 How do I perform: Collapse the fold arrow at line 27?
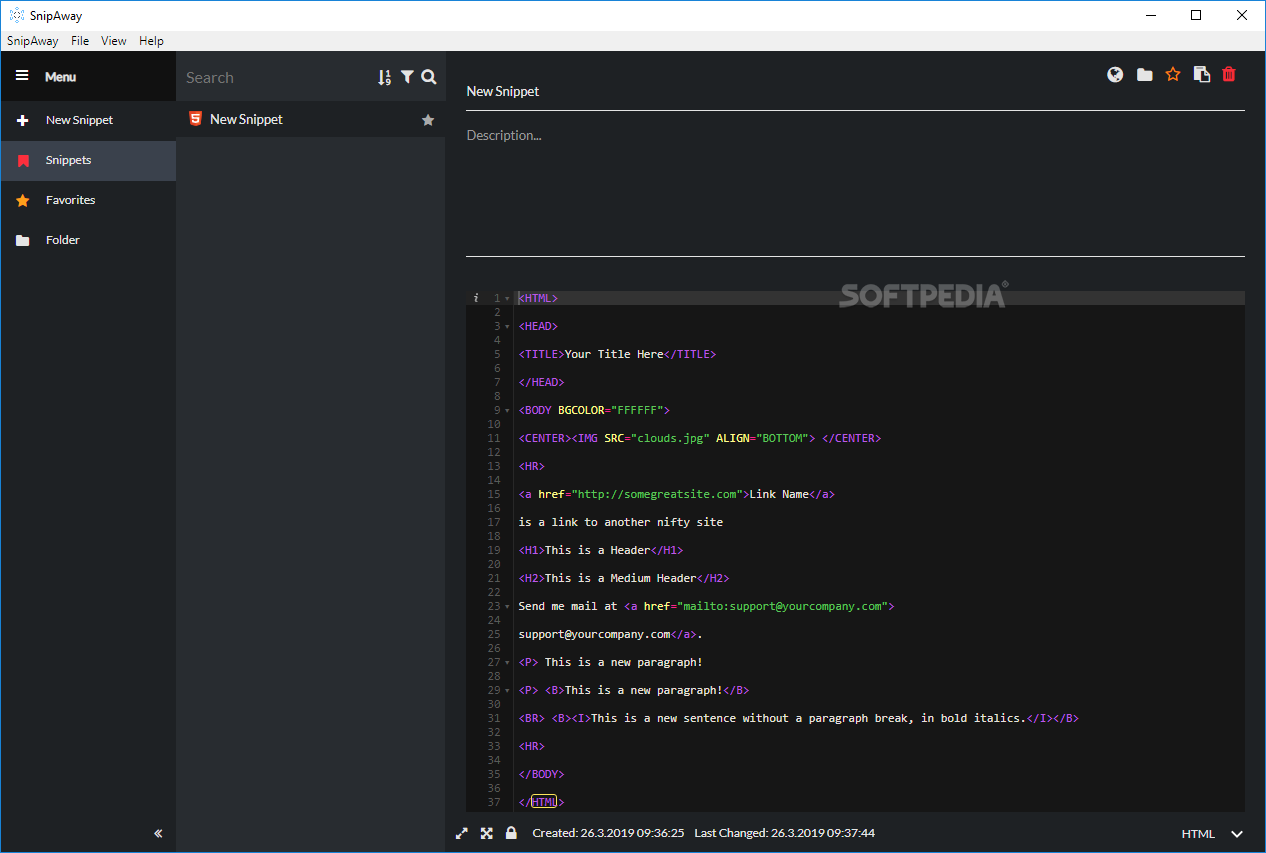click(508, 663)
